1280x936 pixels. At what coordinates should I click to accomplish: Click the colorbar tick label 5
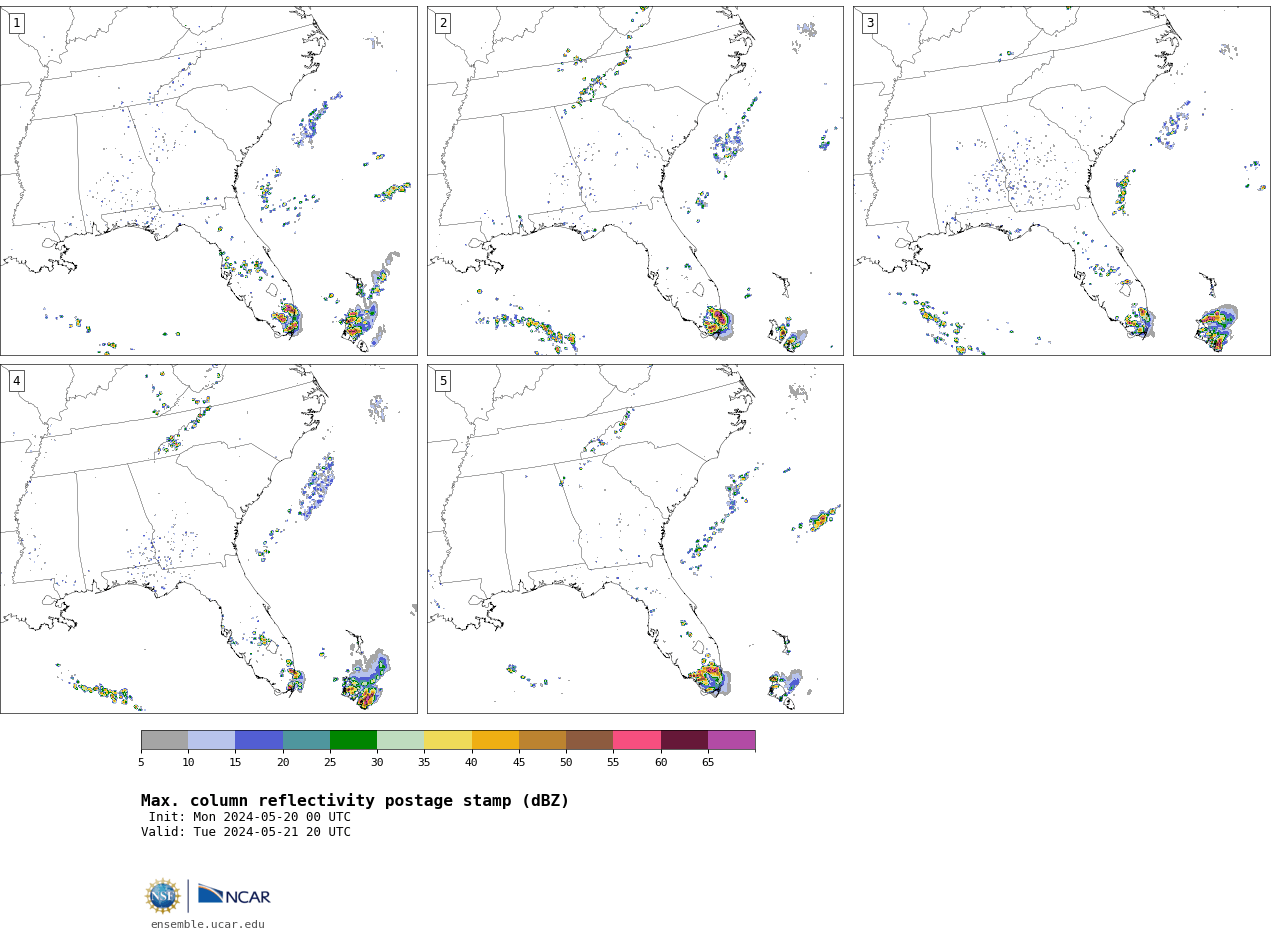click(x=141, y=763)
